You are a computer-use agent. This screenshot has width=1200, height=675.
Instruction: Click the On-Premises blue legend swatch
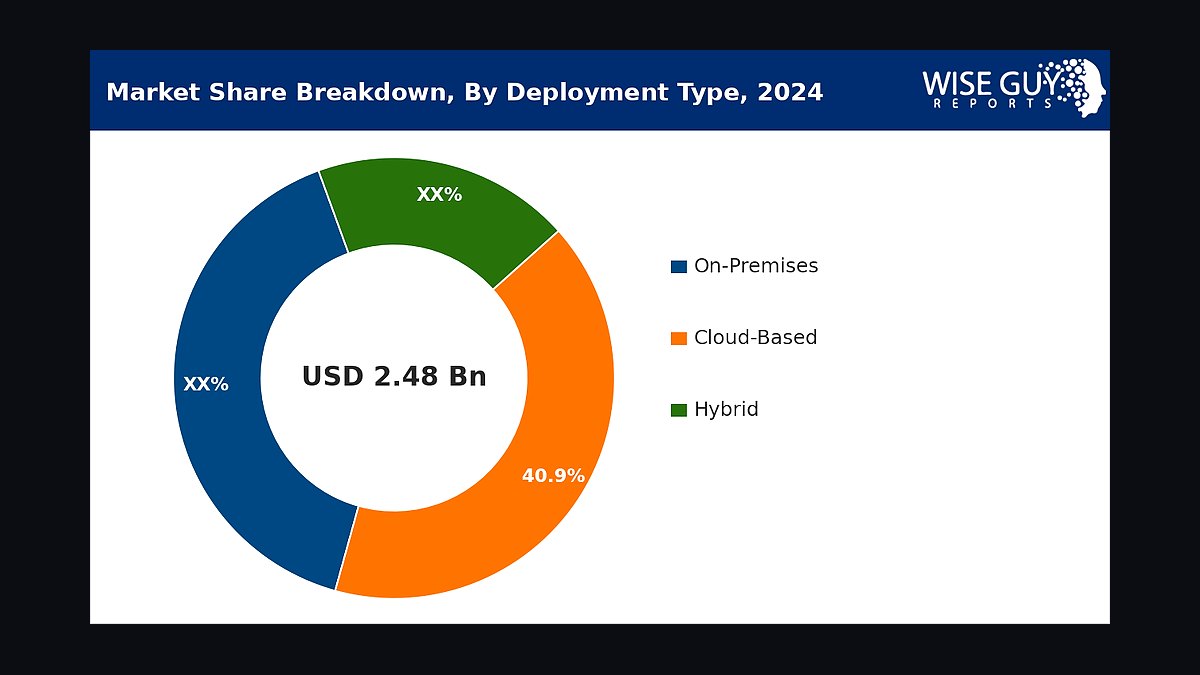point(679,267)
